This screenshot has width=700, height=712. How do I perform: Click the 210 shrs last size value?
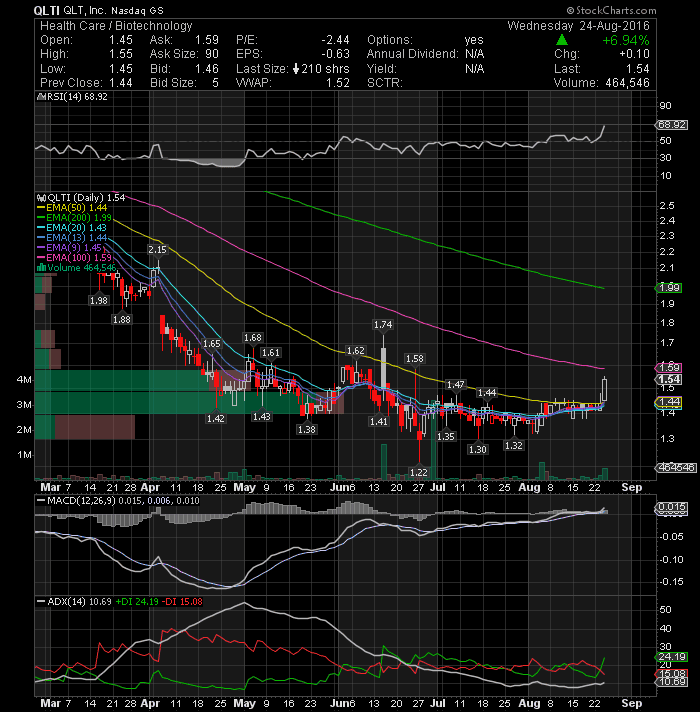coord(325,69)
